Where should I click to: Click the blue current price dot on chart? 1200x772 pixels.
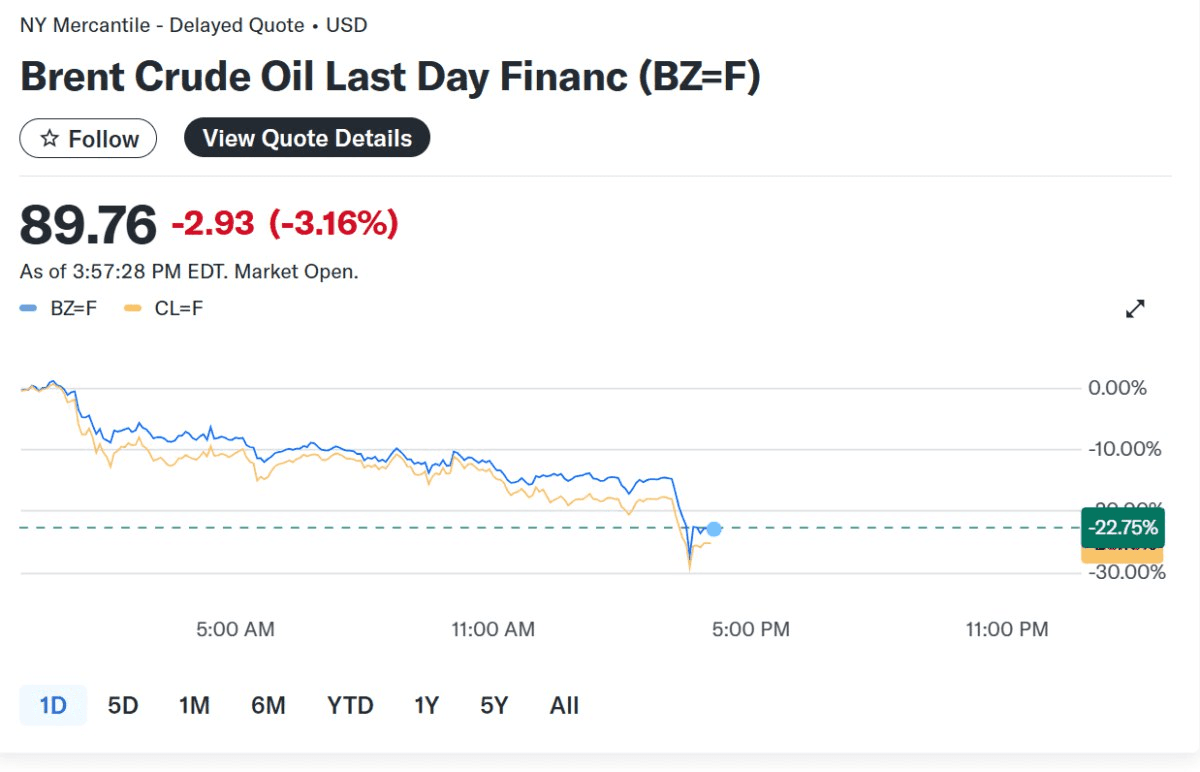(713, 529)
